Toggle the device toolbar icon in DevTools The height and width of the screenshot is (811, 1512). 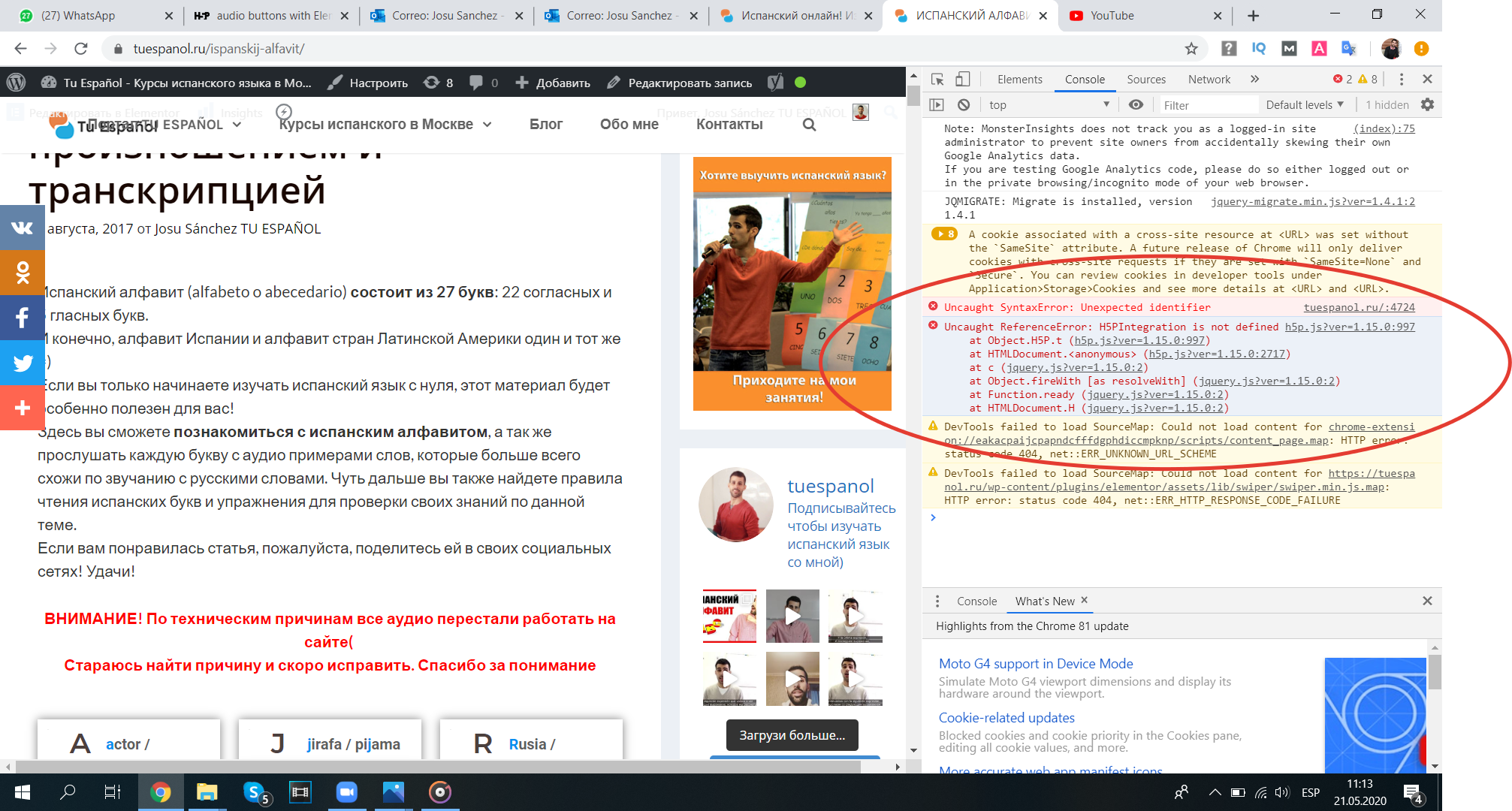tap(963, 80)
